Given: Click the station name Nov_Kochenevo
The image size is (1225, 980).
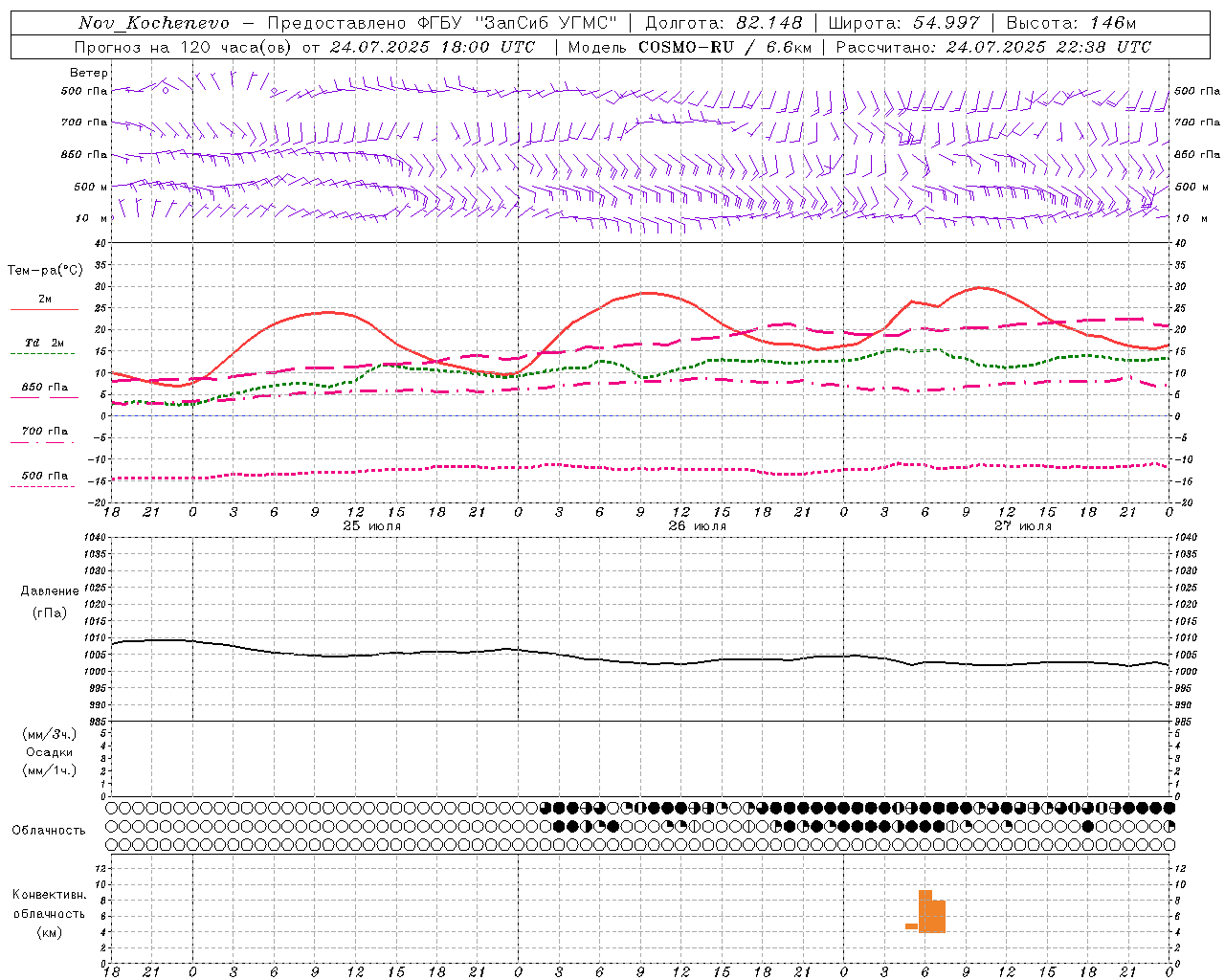Looking at the screenshot, I should point(154,23).
